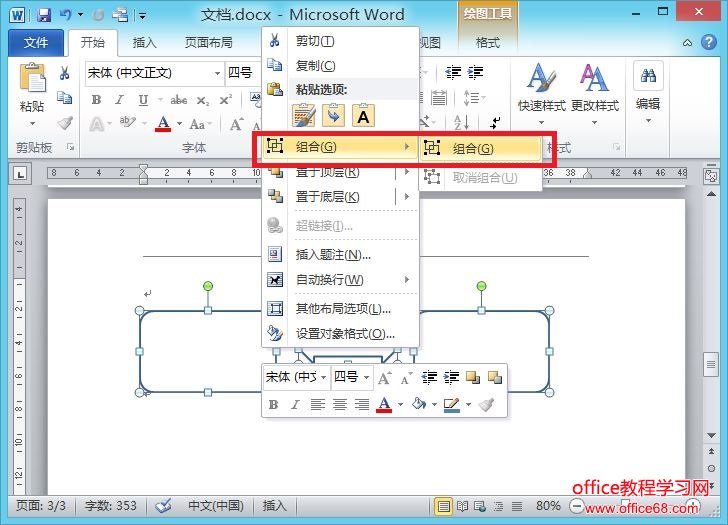Switch to the 插入 Insert tab

[144, 43]
